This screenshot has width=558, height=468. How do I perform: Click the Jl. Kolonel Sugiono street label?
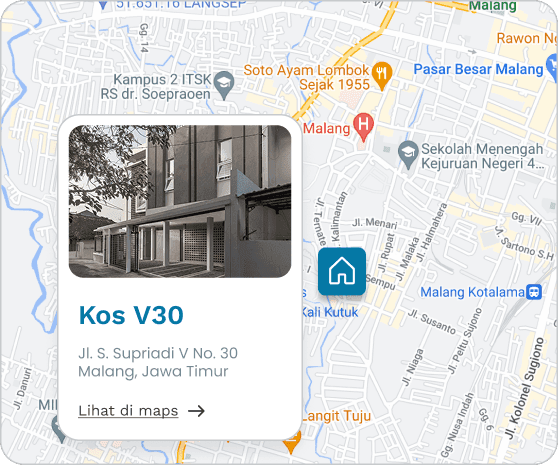point(524,388)
